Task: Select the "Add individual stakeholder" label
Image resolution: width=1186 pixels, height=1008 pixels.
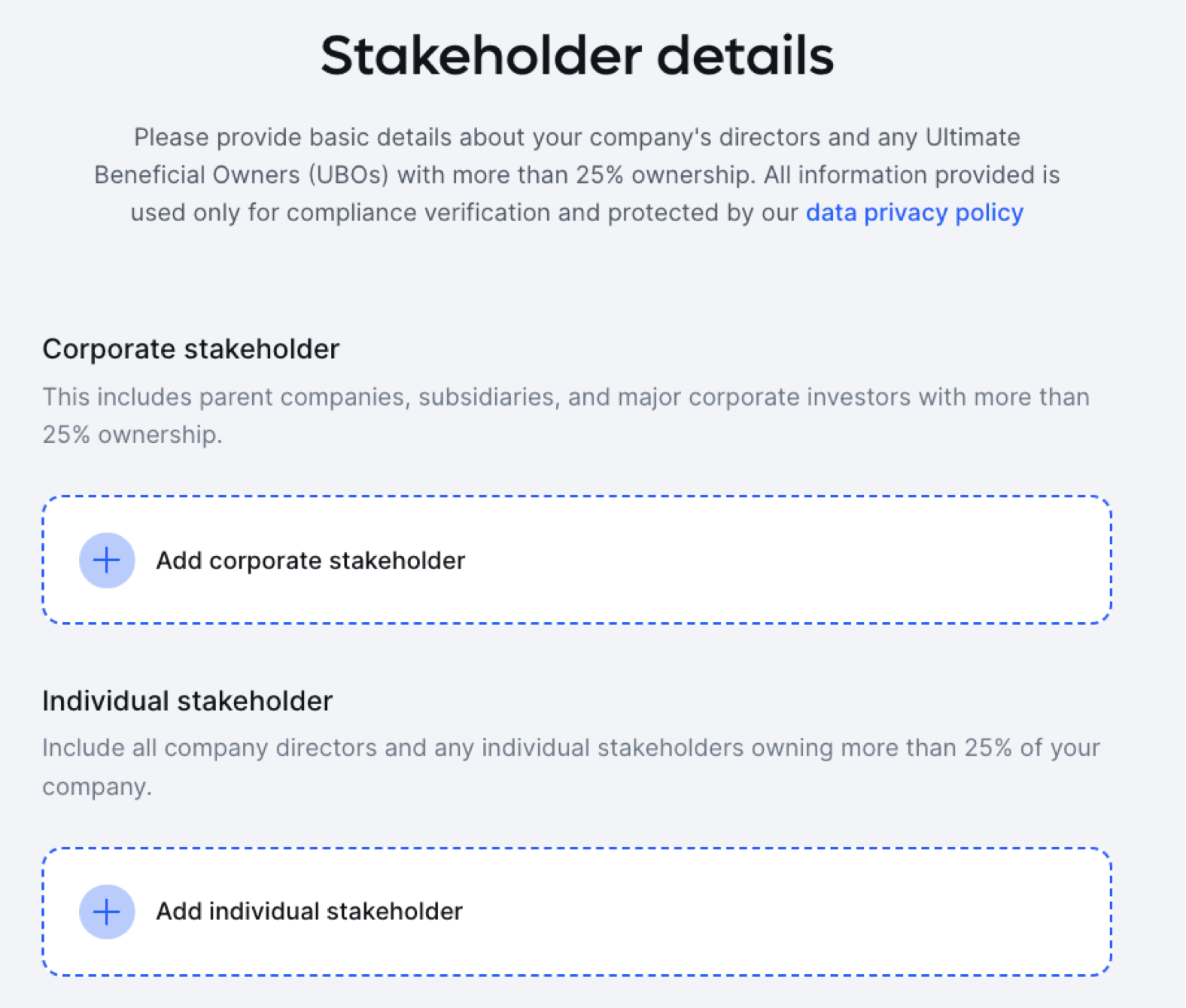Action: [x=309, y=912]
